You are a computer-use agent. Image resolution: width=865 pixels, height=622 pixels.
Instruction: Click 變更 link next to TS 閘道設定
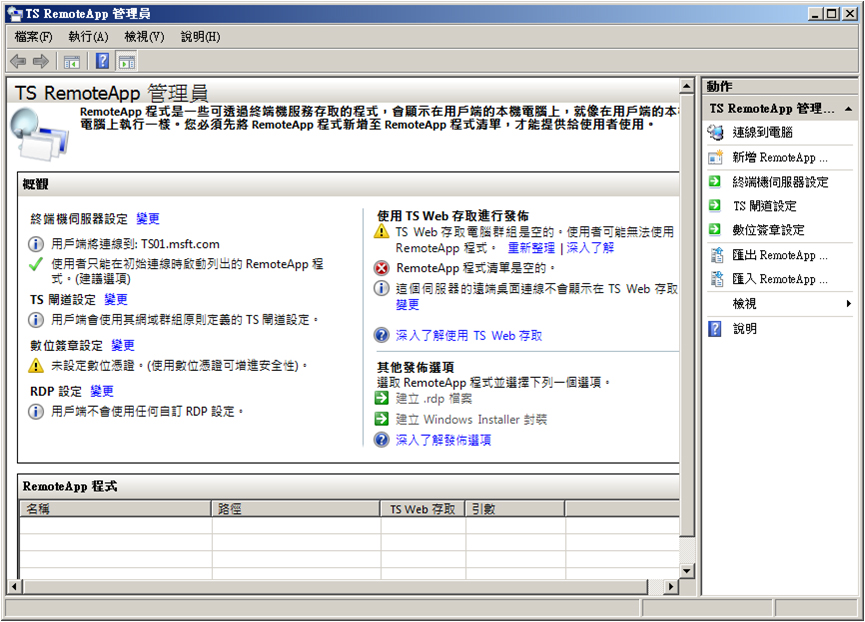coord(116,299)
